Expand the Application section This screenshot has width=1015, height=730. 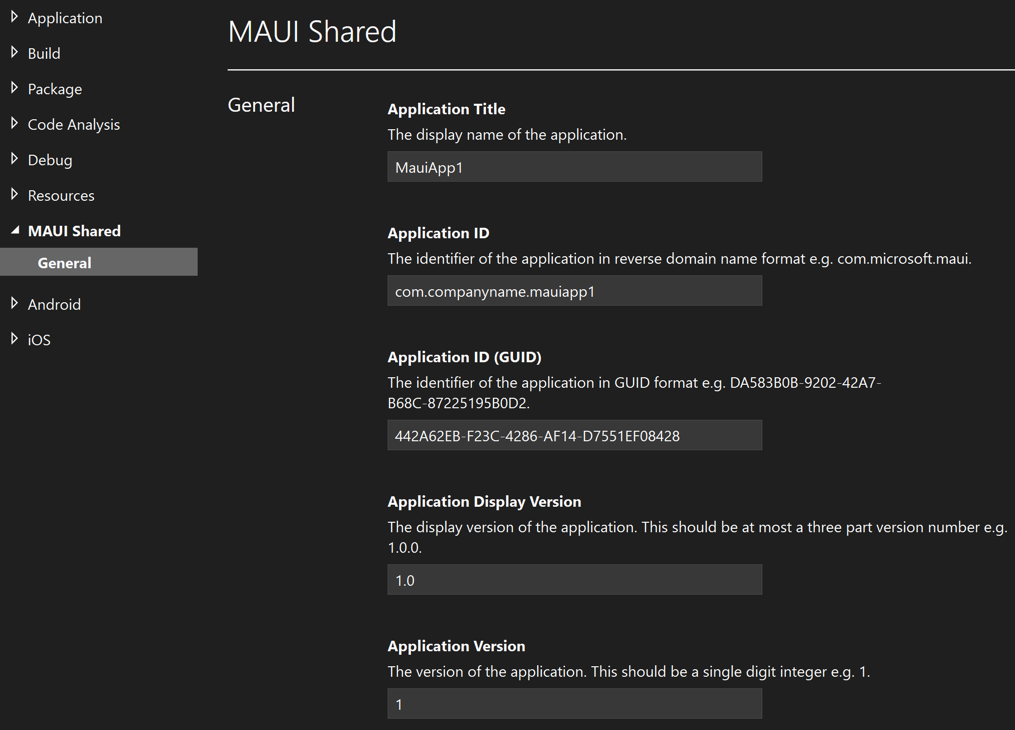point(14,17)
